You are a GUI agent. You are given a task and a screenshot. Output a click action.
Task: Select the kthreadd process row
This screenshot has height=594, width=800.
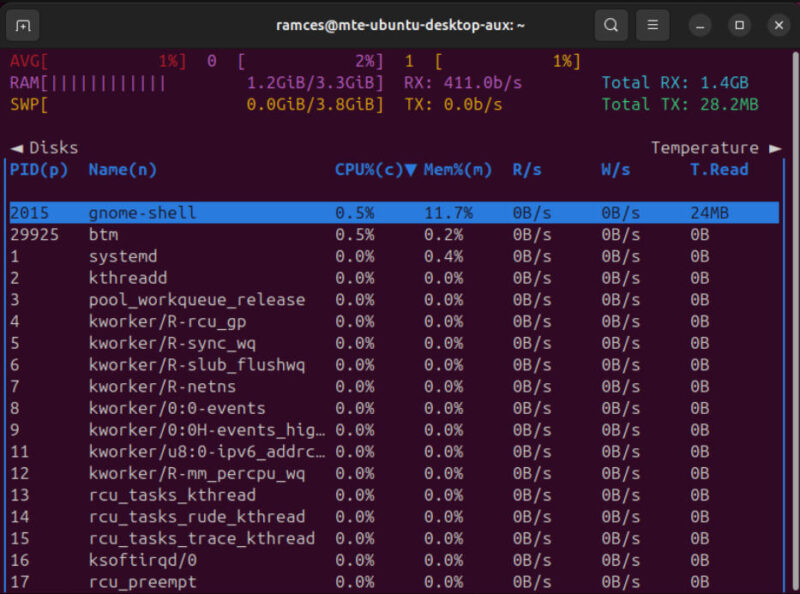[200, 277]
